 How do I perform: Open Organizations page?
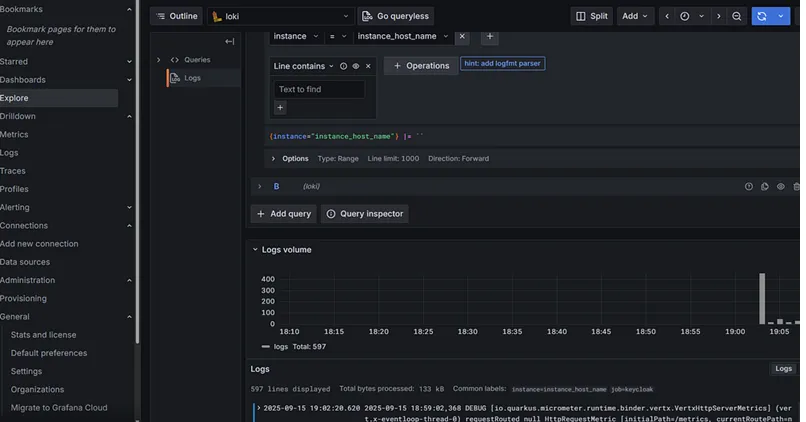(x=38, y=390)
